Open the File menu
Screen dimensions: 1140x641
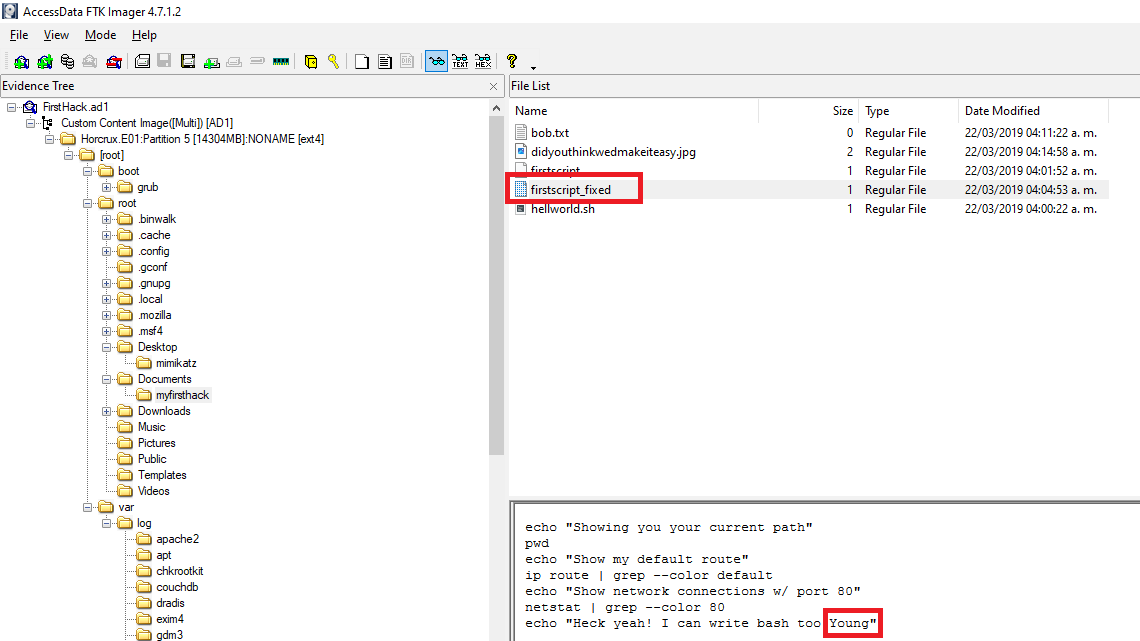(19, 35)
